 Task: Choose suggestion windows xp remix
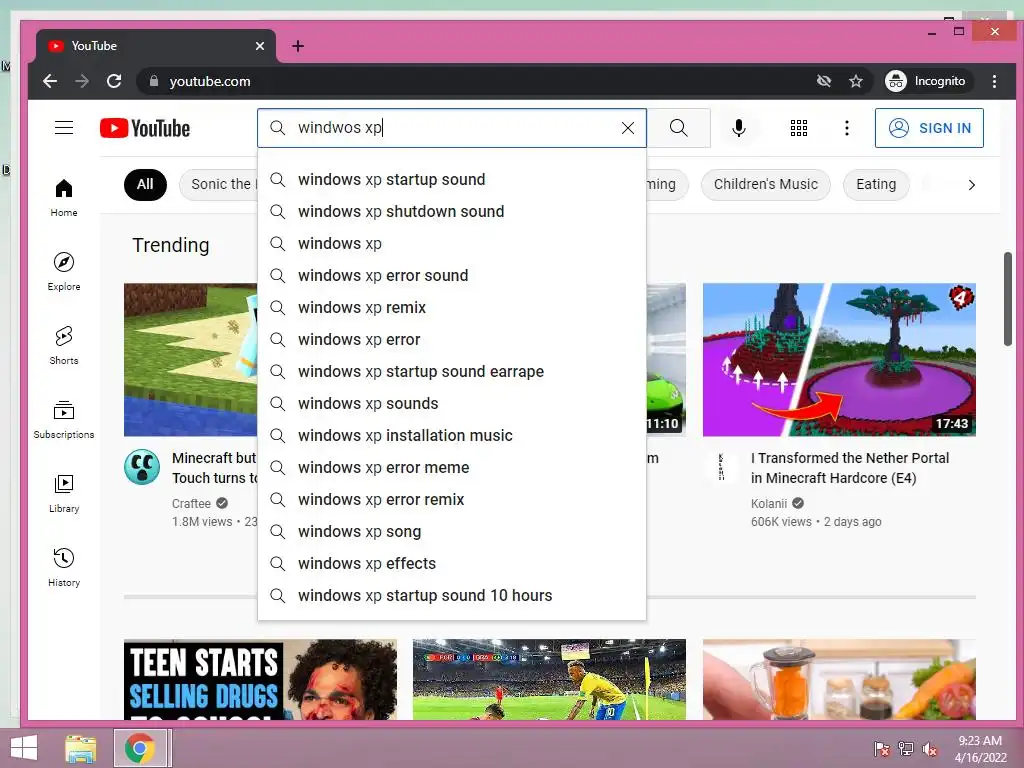point(452,308)
